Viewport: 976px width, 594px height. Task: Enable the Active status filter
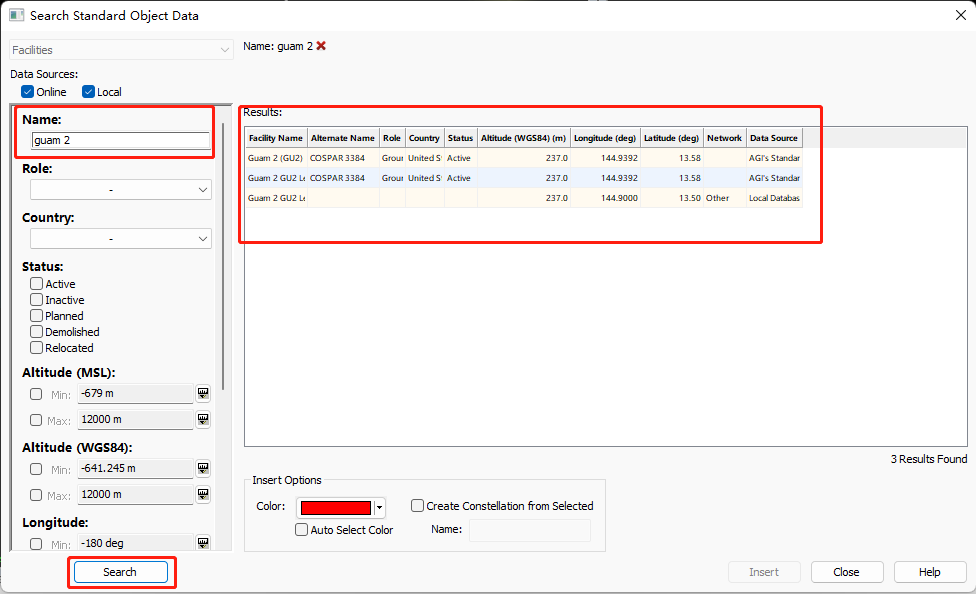click(x=37, y=284)
